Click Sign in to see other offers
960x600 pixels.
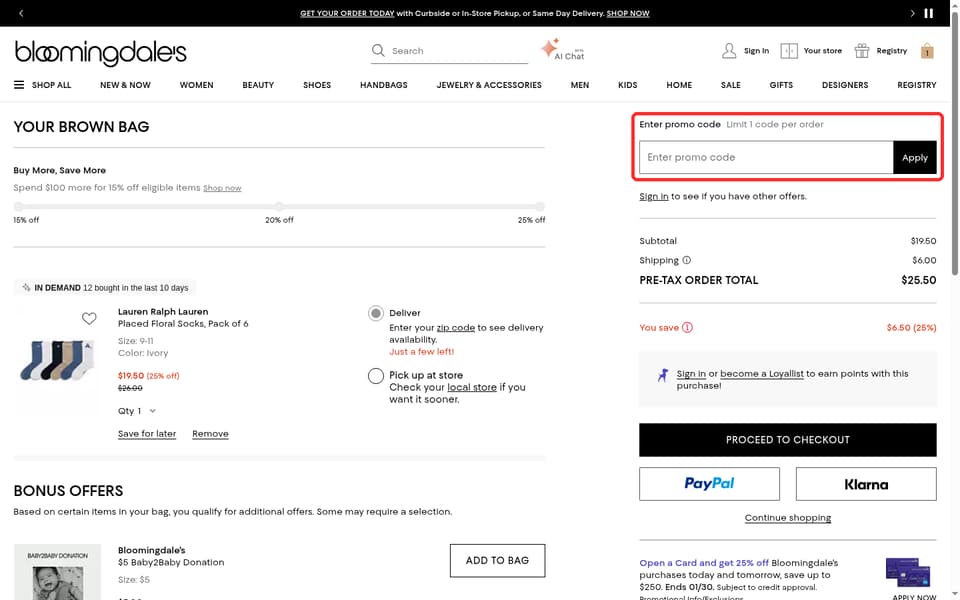point(654,197)
